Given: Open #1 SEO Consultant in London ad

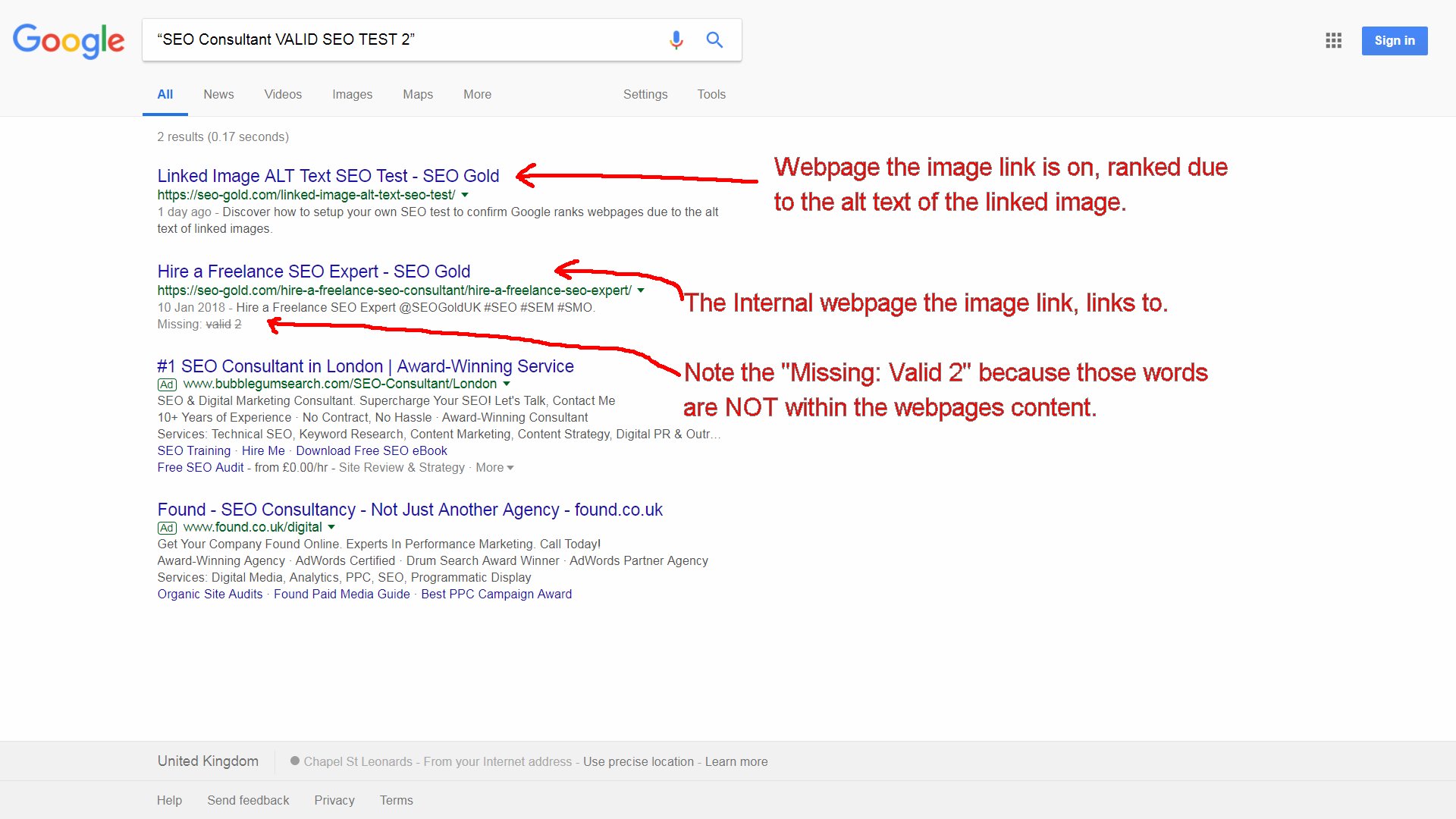Looking at the screenshot, I should point(366,366).
